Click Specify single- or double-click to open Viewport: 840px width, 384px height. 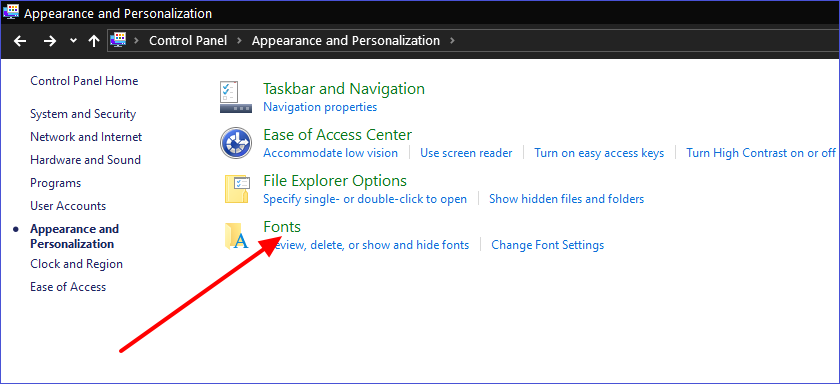(365, 199)
